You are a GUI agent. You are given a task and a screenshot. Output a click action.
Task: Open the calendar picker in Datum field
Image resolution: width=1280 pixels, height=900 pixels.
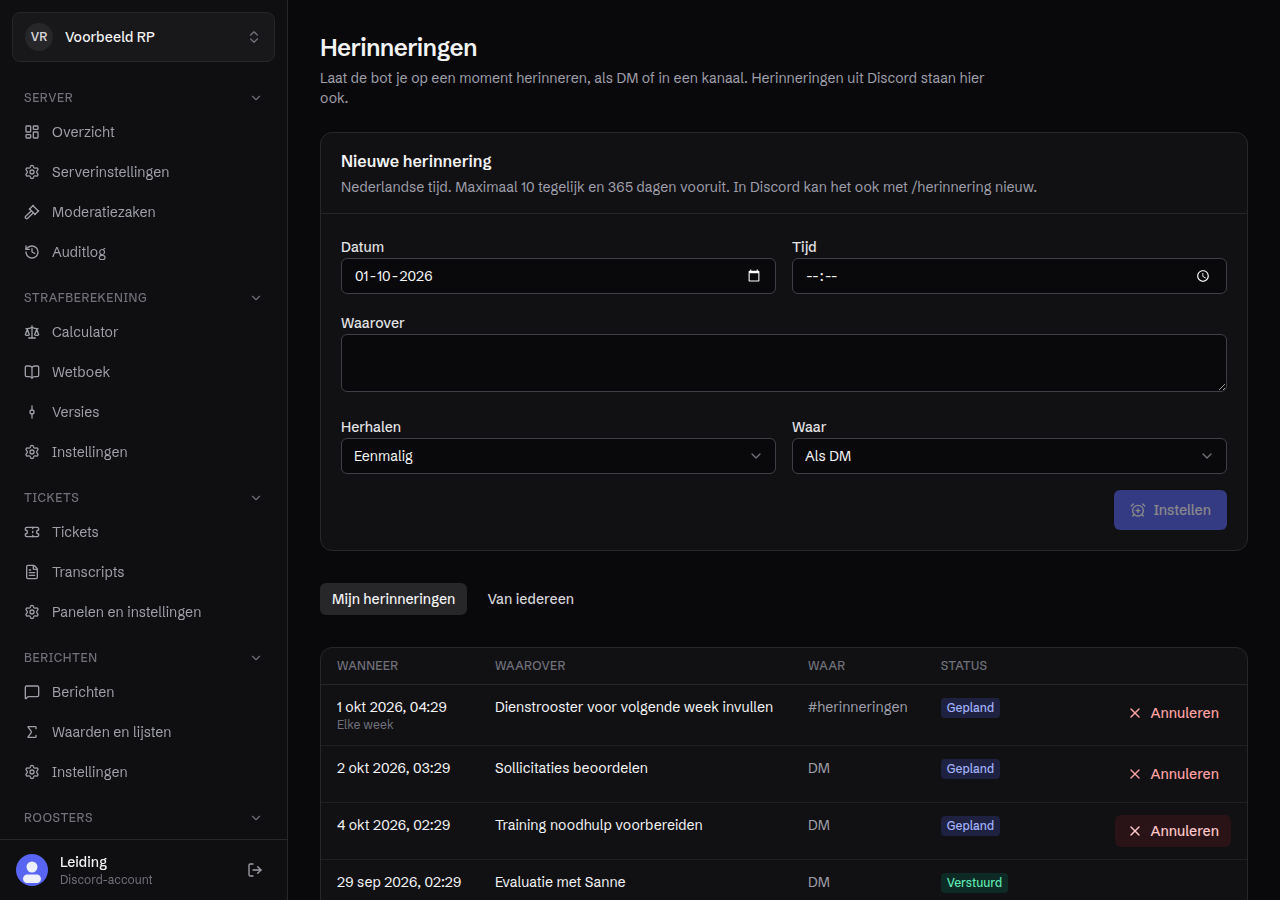pos(754,276)
